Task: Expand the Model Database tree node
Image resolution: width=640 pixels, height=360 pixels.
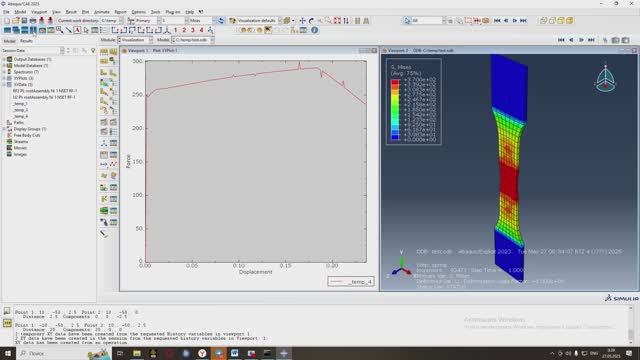Action: tap(4, 66)
